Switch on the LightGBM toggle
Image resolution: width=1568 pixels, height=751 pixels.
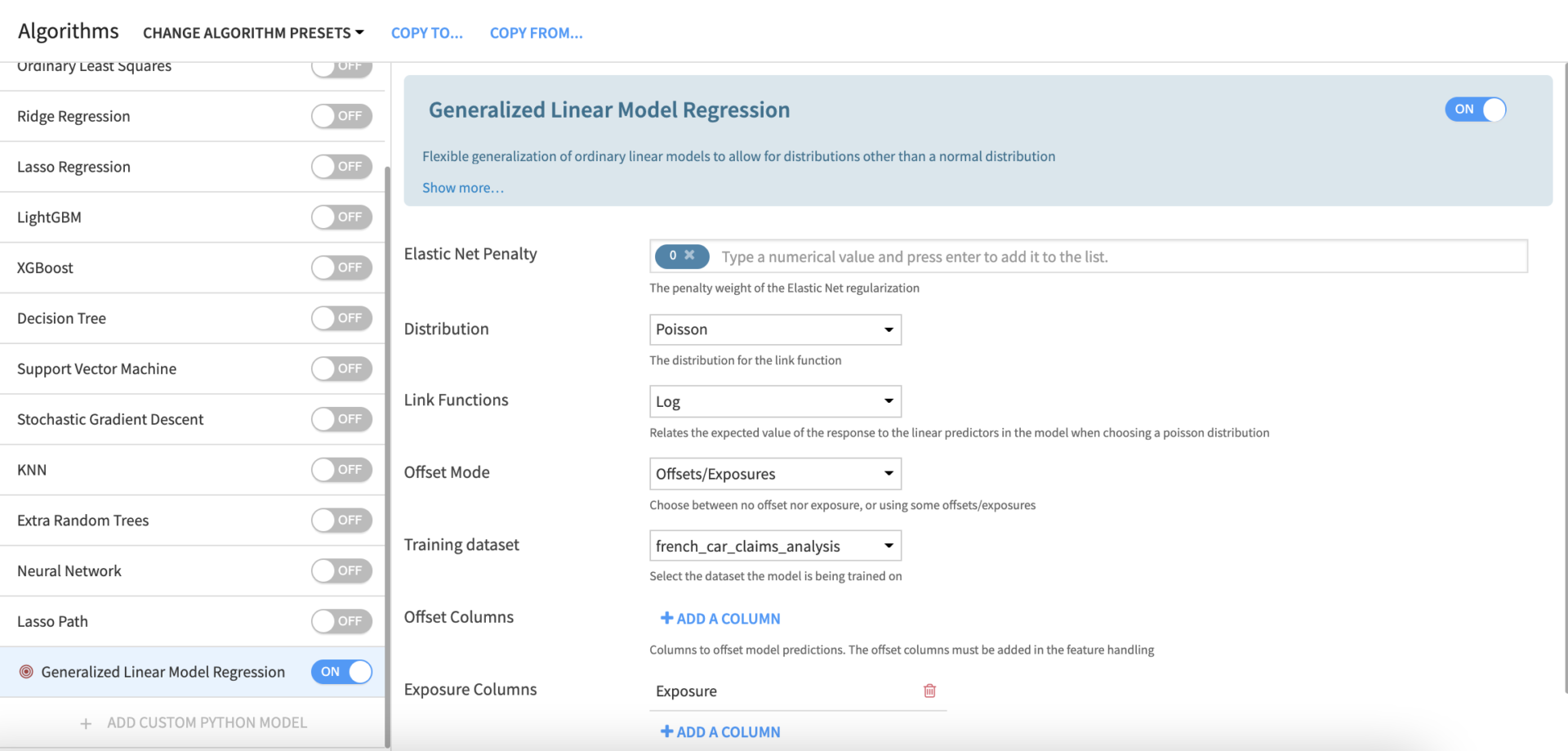point(341,217)
